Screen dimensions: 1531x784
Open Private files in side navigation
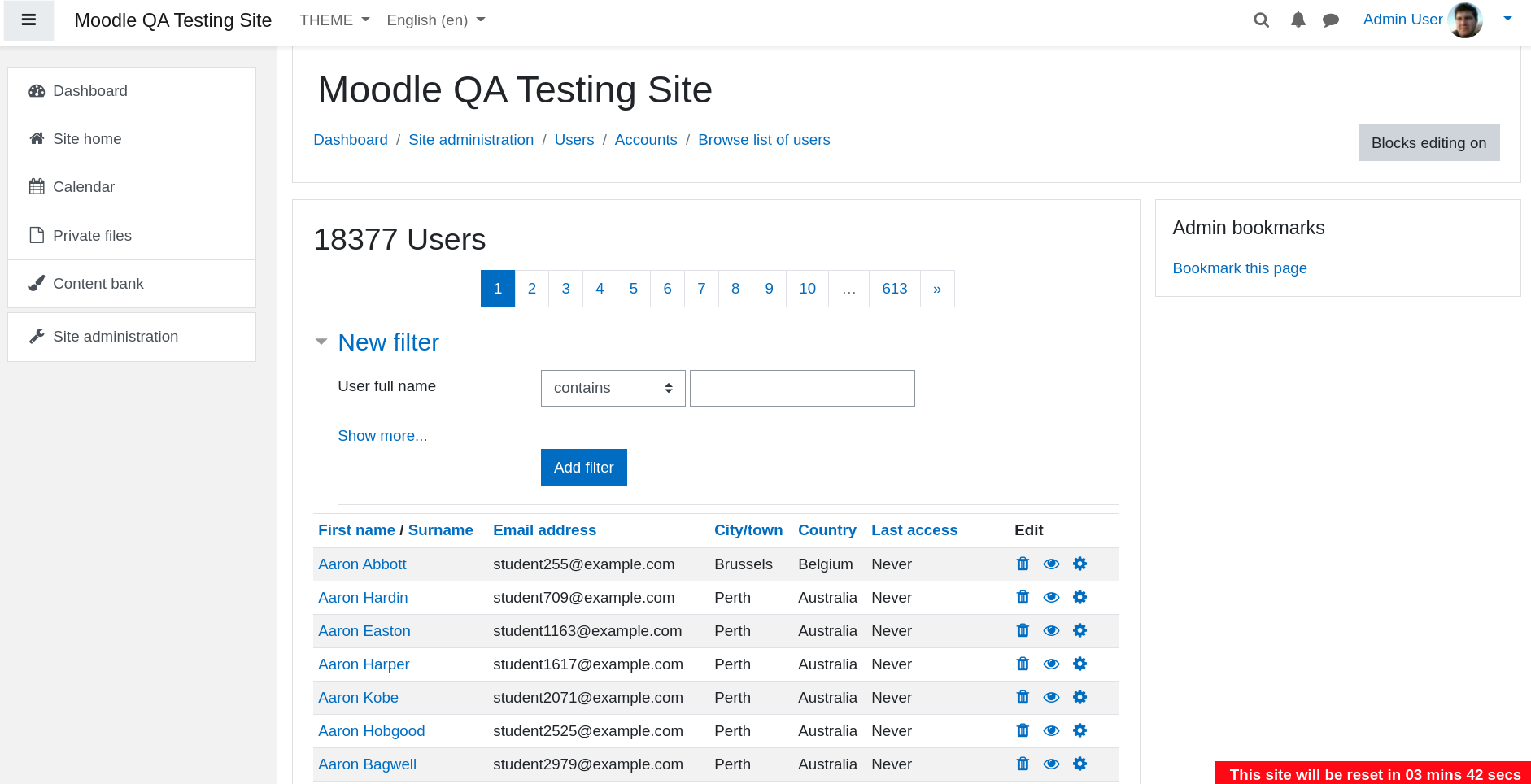[x=132, y=236]
